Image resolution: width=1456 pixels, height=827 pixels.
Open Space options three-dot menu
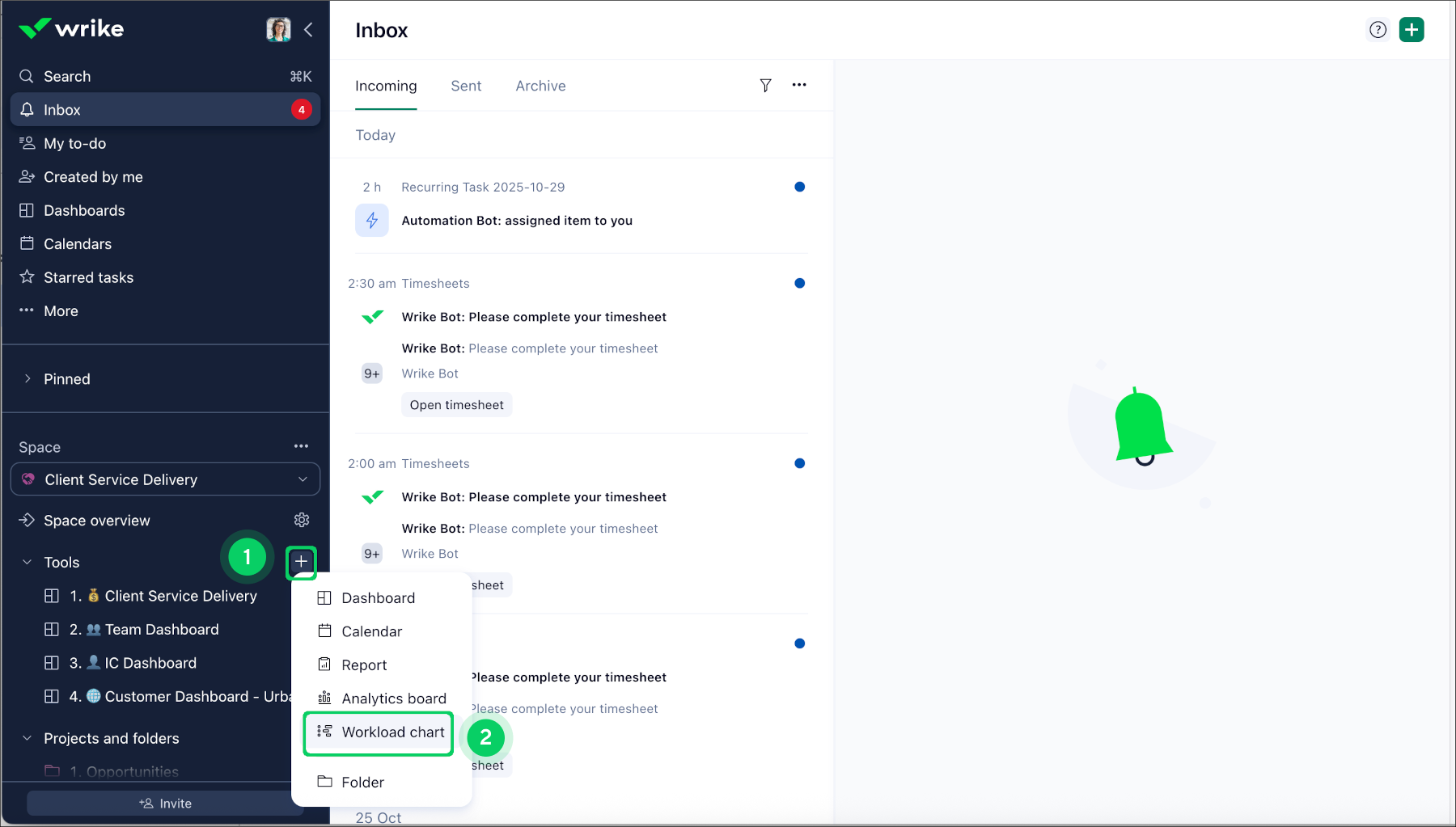301,446
